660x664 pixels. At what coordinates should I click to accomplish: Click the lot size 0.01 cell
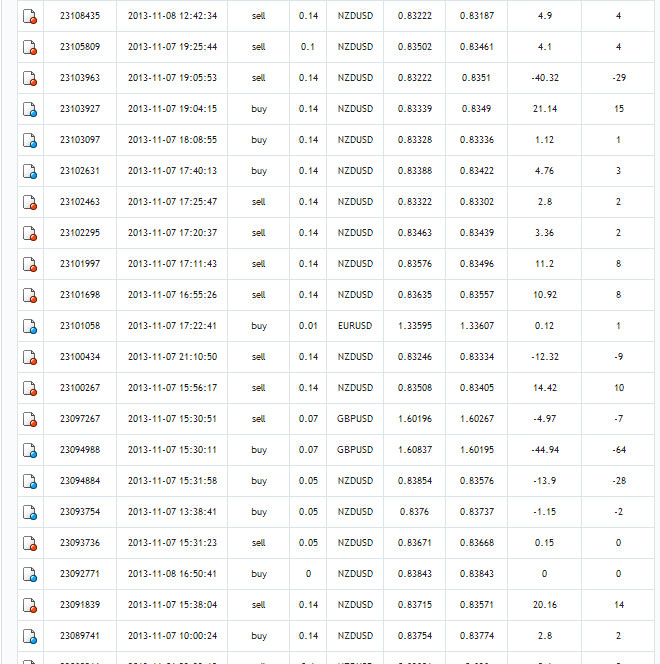point(308,326)
